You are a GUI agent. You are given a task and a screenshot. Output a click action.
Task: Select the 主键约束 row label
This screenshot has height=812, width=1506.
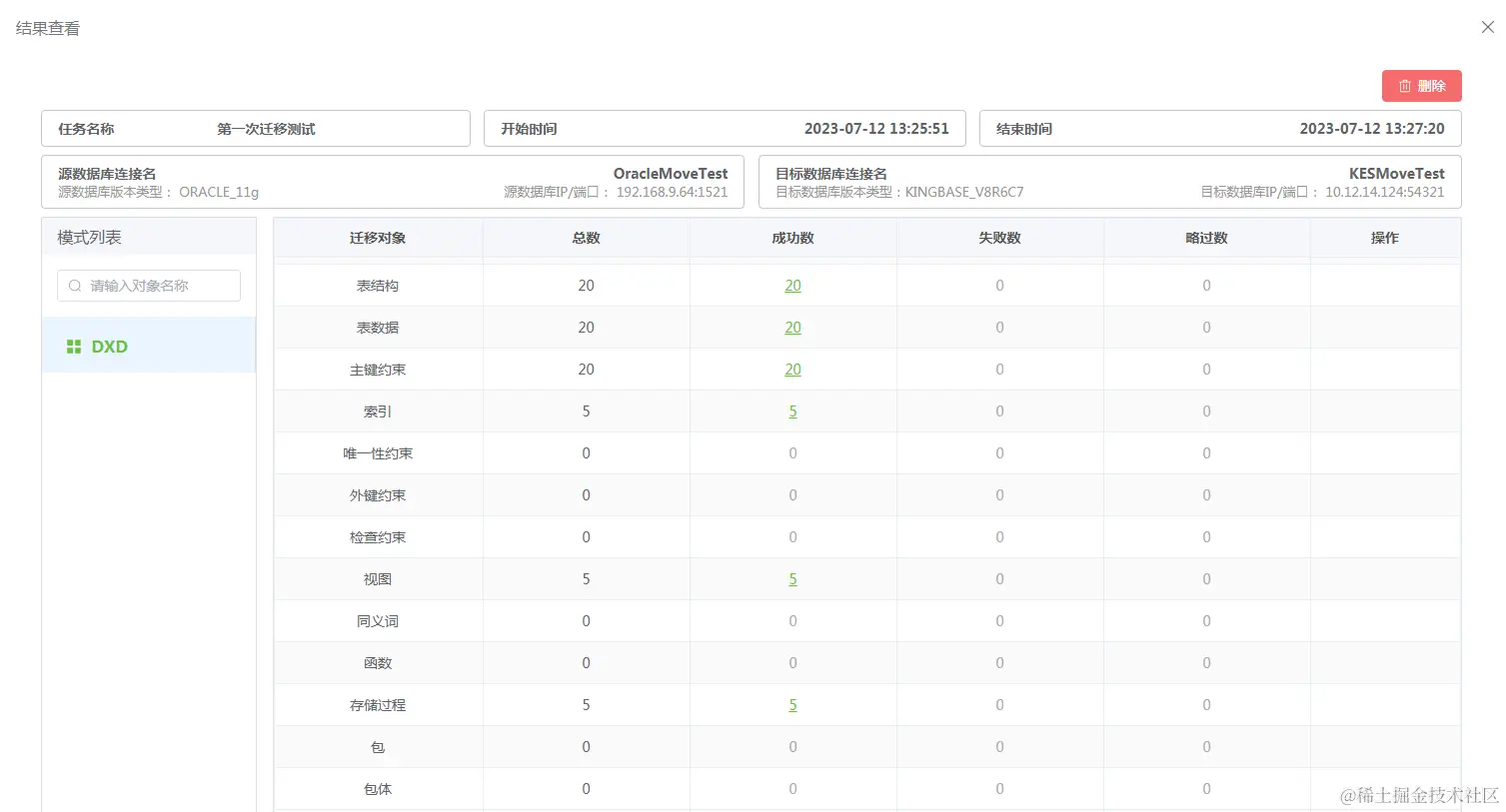(x=378, y=370)
